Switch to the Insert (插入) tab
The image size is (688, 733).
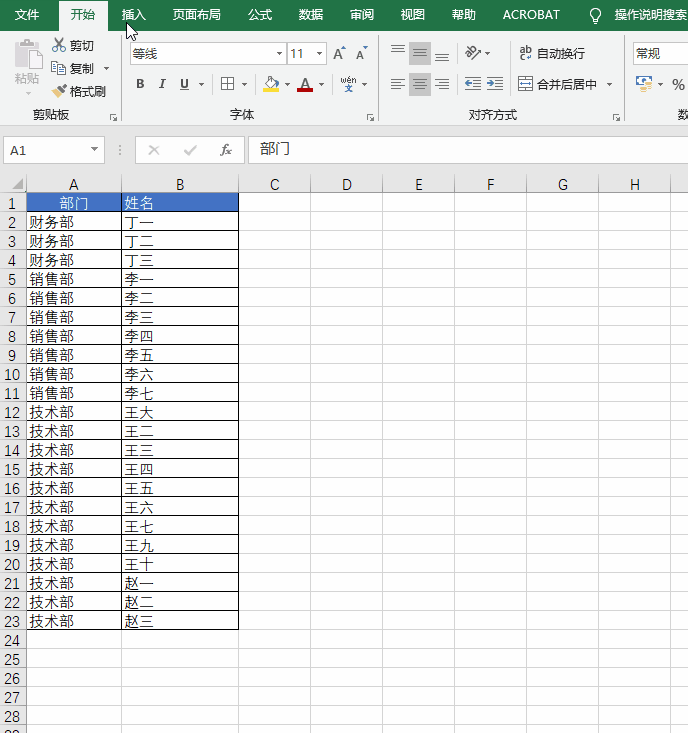point(134,15)
